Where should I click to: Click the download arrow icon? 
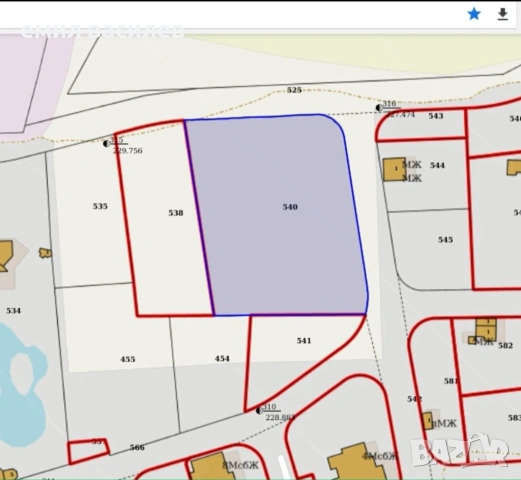(502, 14)
